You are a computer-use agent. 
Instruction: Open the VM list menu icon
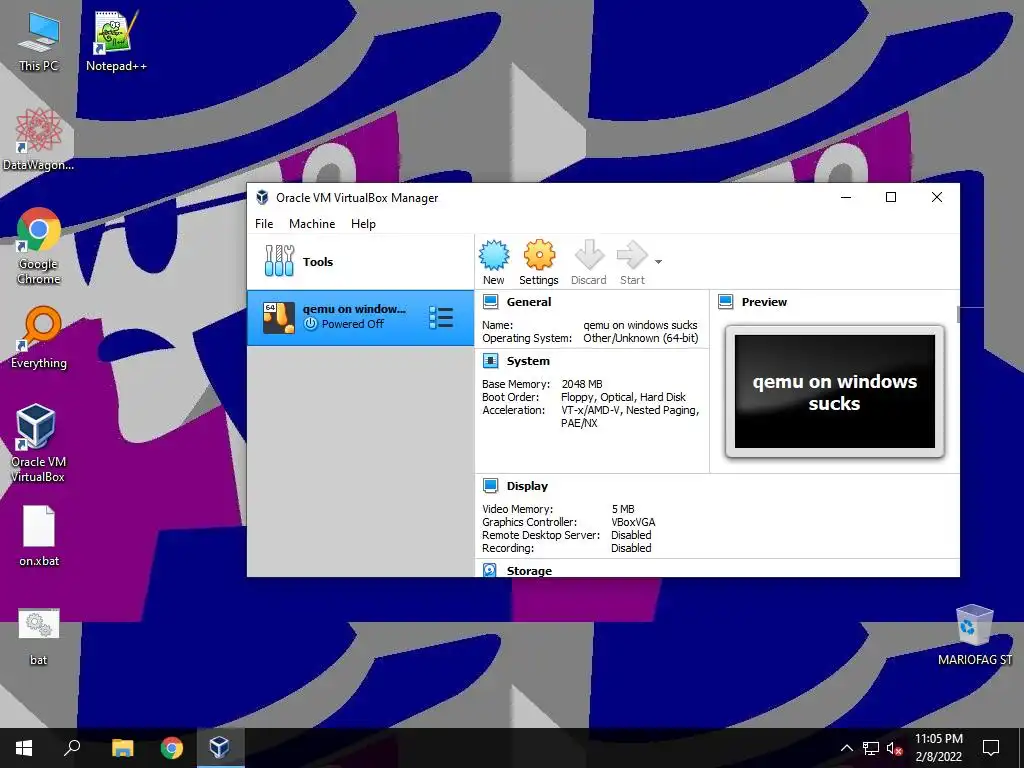(441, 317)
